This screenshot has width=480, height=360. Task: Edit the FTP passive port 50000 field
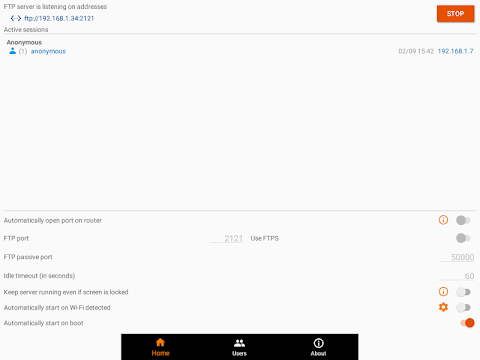(x=457, y=257)
